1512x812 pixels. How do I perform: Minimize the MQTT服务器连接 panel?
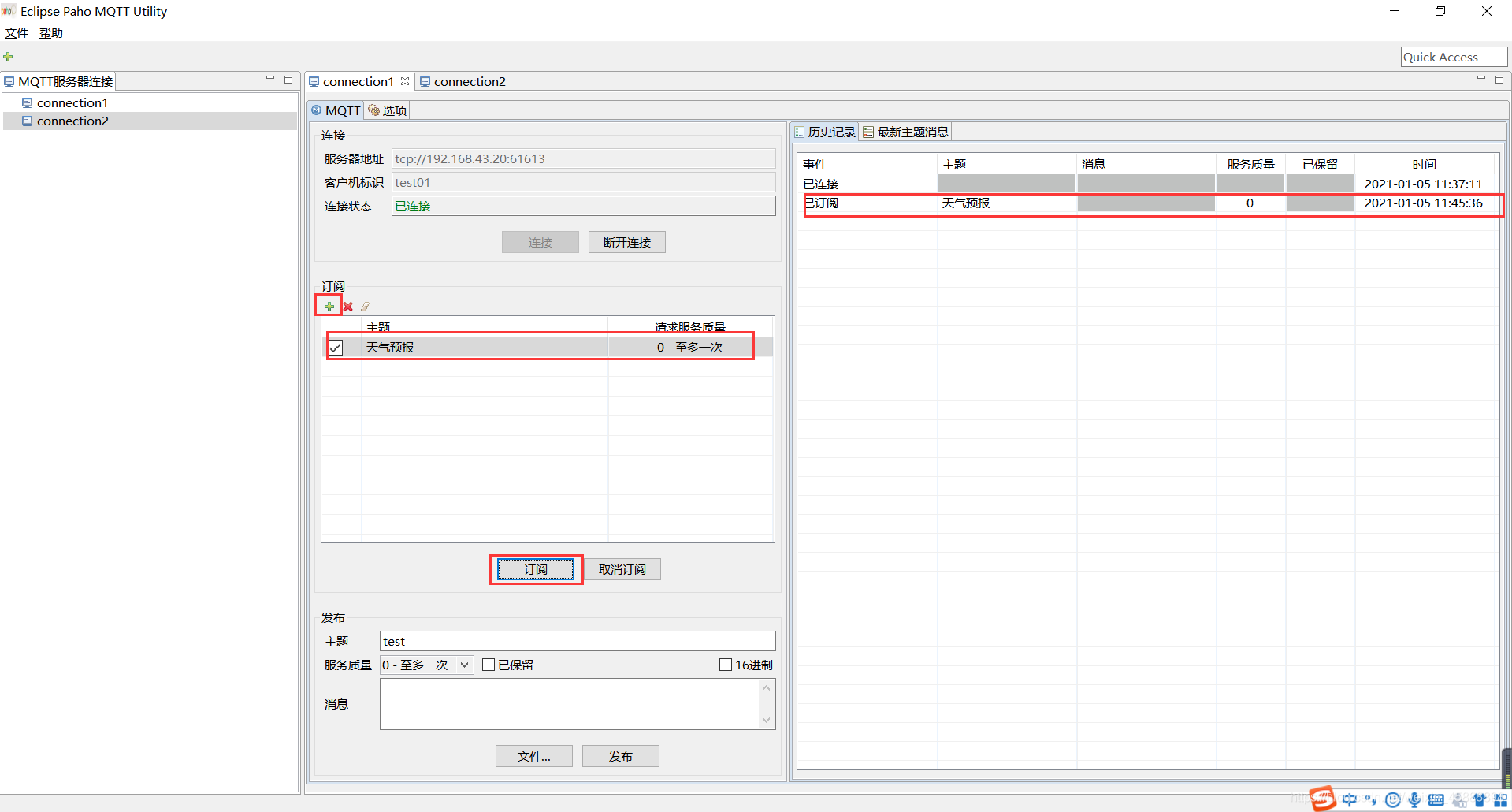point(270,80)
